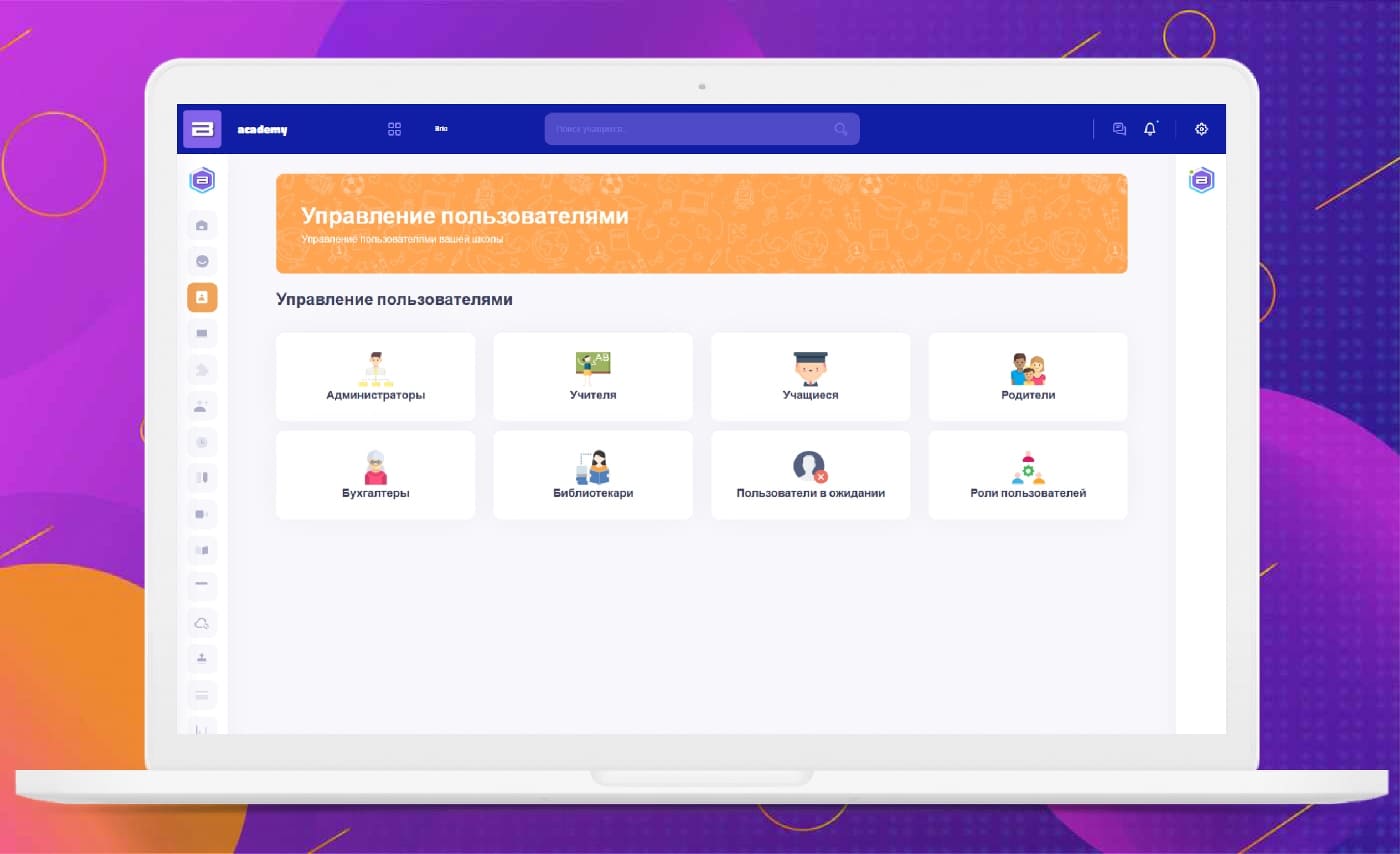Select the Учащиеся card
This screenshot has height=854, width=1400.
click(810, 377)
